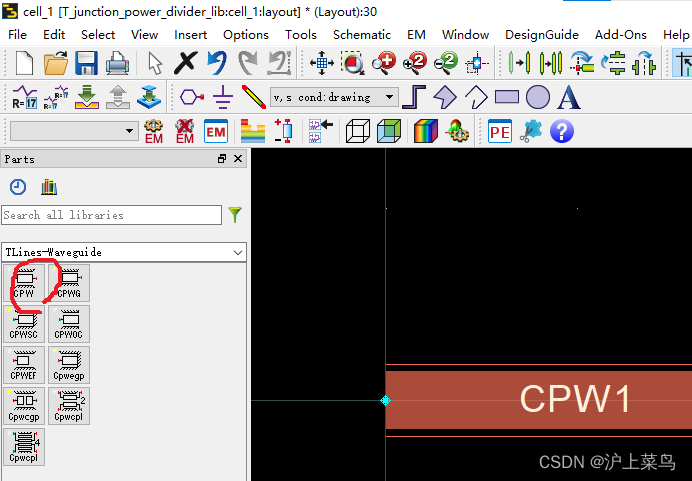Zoom in by two with the red magnifier
692x481 pixels.
[x=415, y=63]
